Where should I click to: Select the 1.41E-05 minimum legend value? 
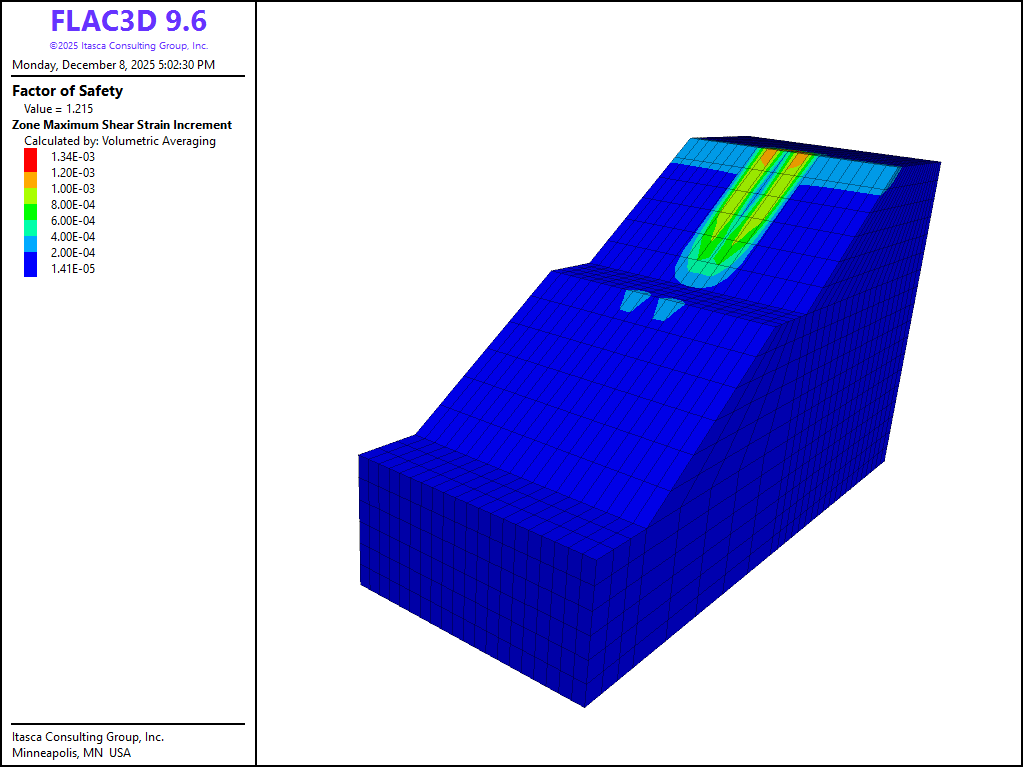click(73, 269)
